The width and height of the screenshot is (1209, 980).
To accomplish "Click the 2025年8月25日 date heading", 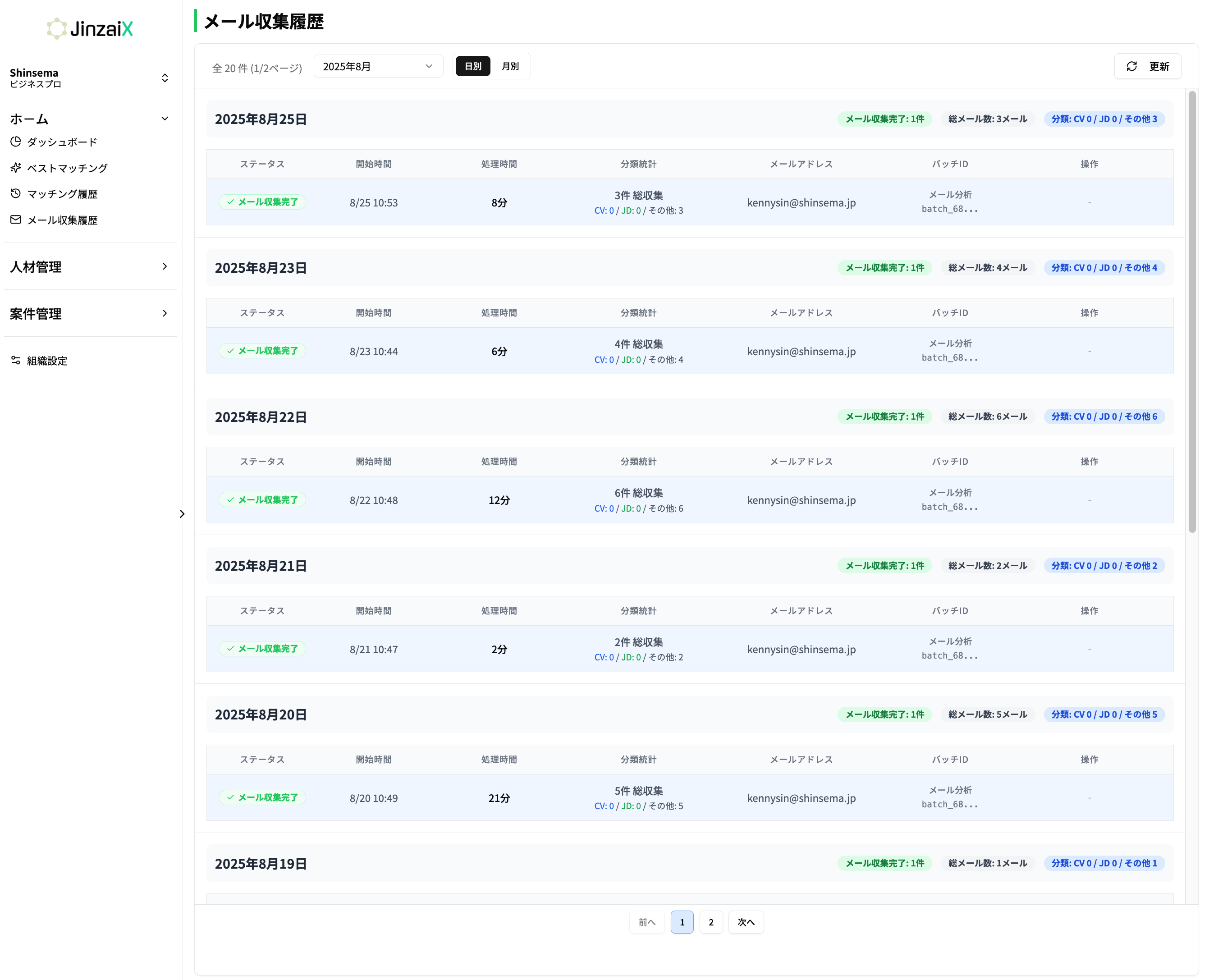I will coord(261,119).
